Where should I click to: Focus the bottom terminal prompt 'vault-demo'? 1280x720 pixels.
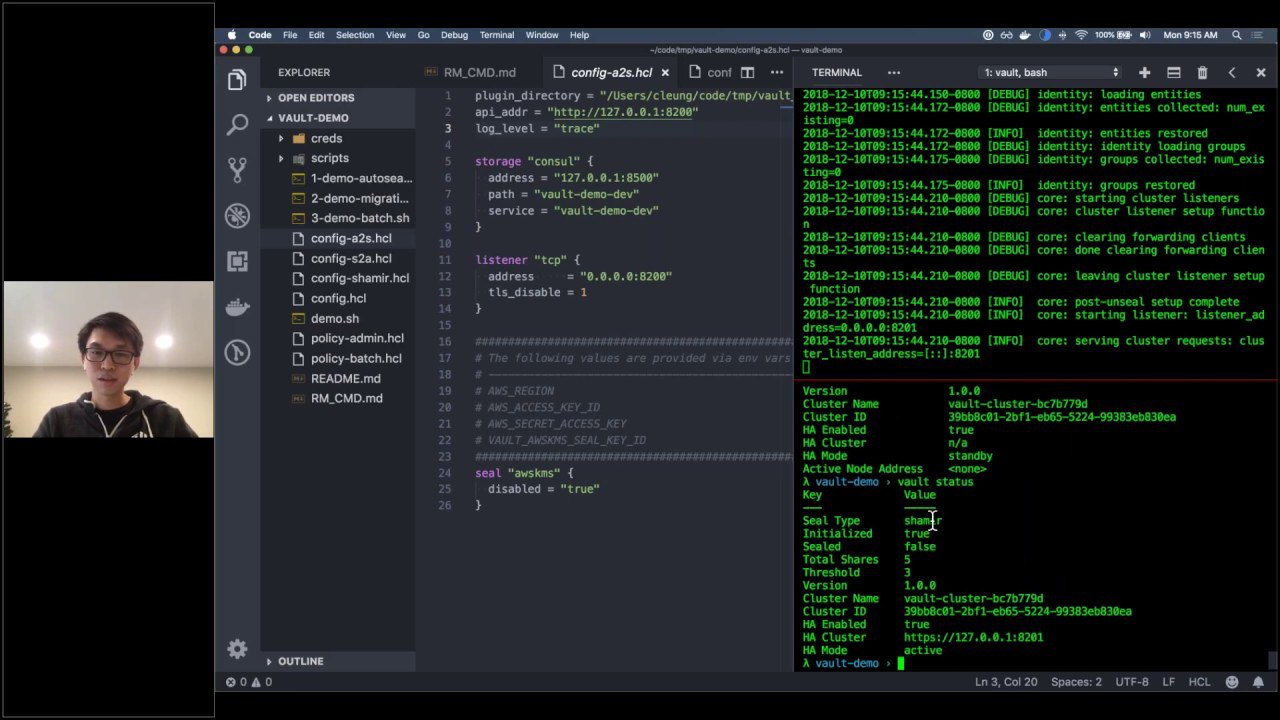coord(846,663)
